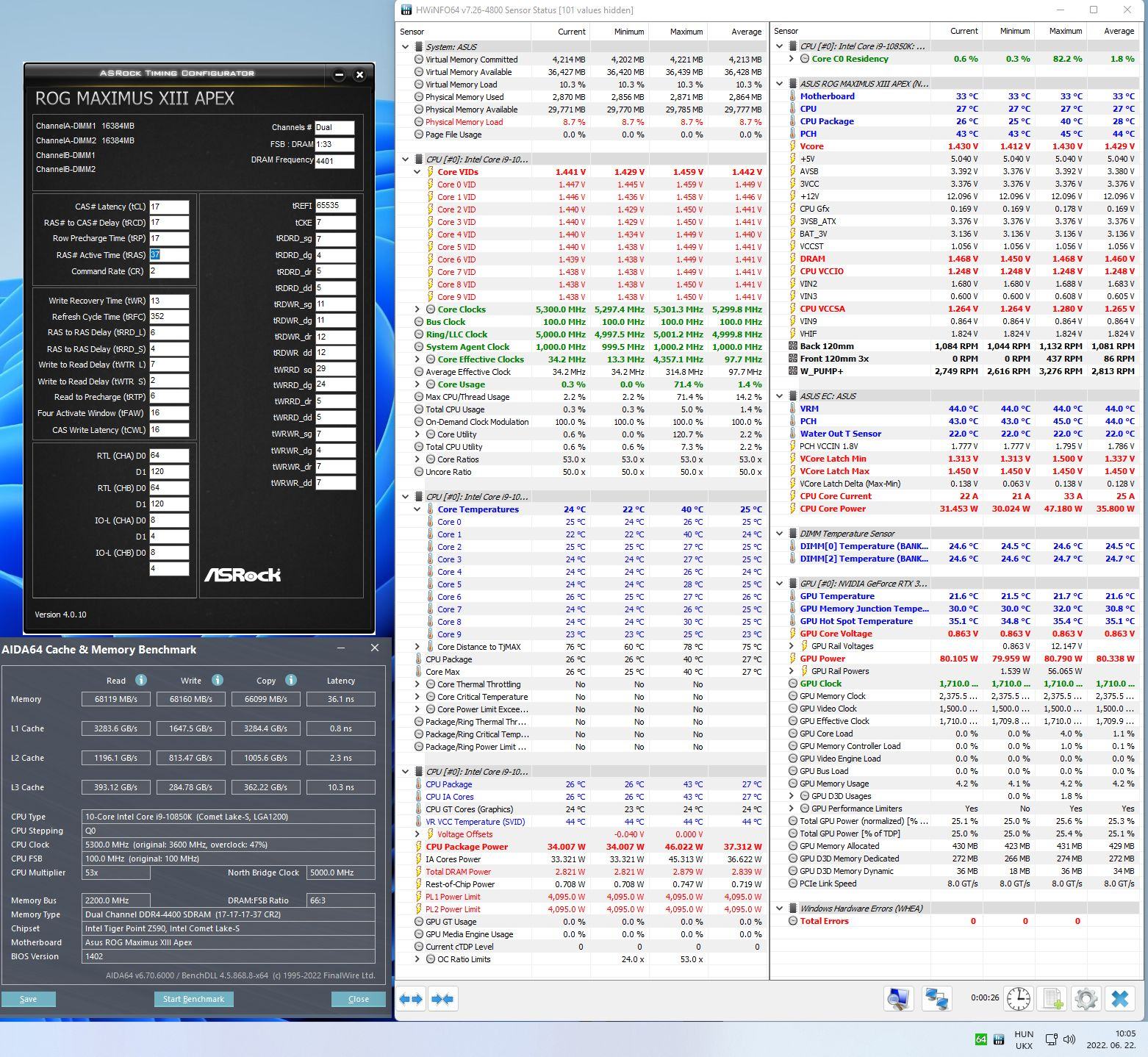The width and height of the screenshot is (1148, 1057).
Task: Collapse the Windows Hardware Errors (WHEA) group
Action: pos(779,909)
